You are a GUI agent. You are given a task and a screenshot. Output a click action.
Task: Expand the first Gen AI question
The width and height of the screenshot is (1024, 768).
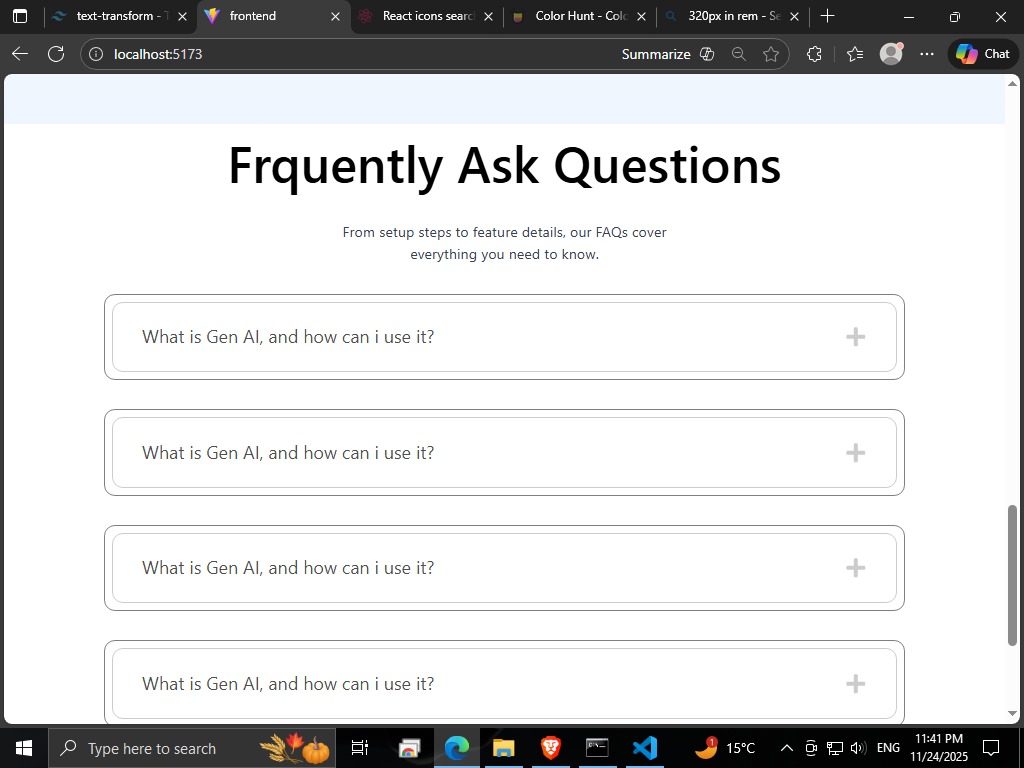[x=856, y=337]
